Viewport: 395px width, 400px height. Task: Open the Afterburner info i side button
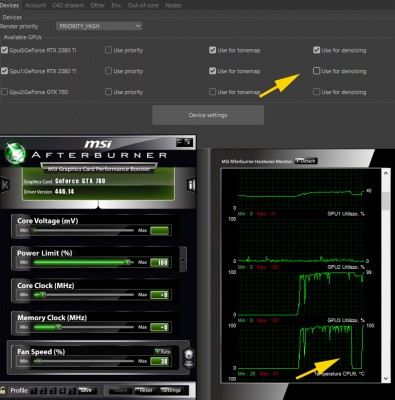point(191,184)
